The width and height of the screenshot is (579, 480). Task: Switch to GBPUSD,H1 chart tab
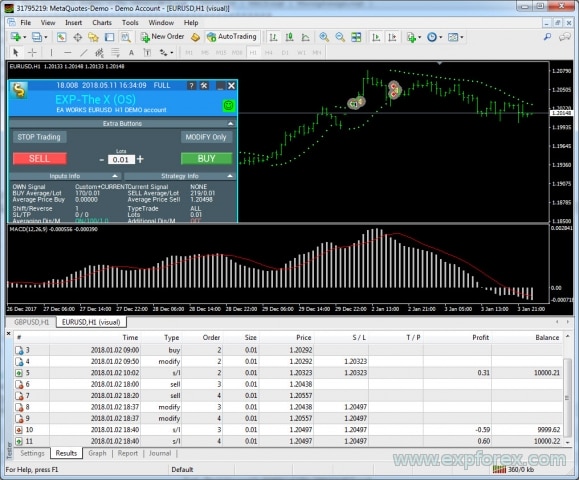tap(32, 322)
